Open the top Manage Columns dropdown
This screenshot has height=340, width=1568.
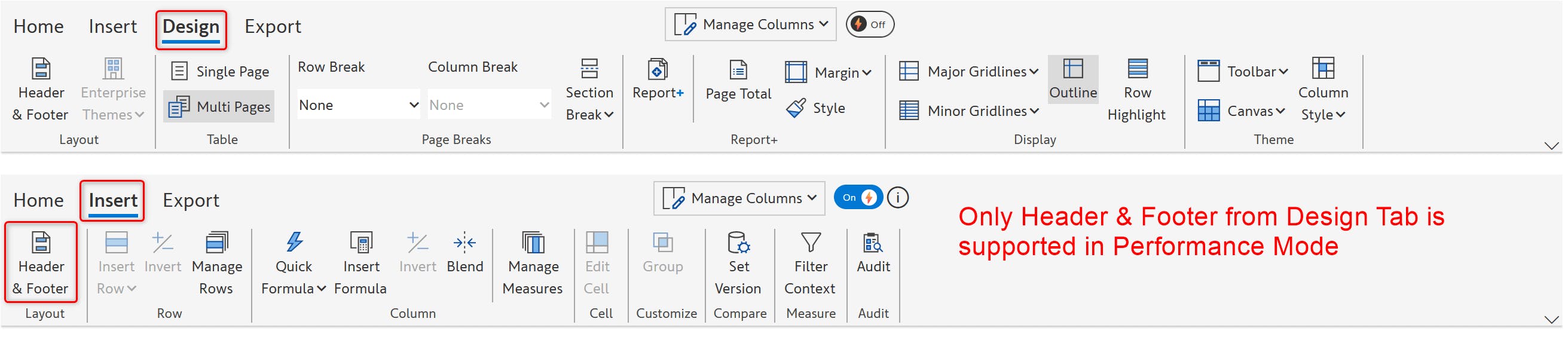tap(750, 24)
